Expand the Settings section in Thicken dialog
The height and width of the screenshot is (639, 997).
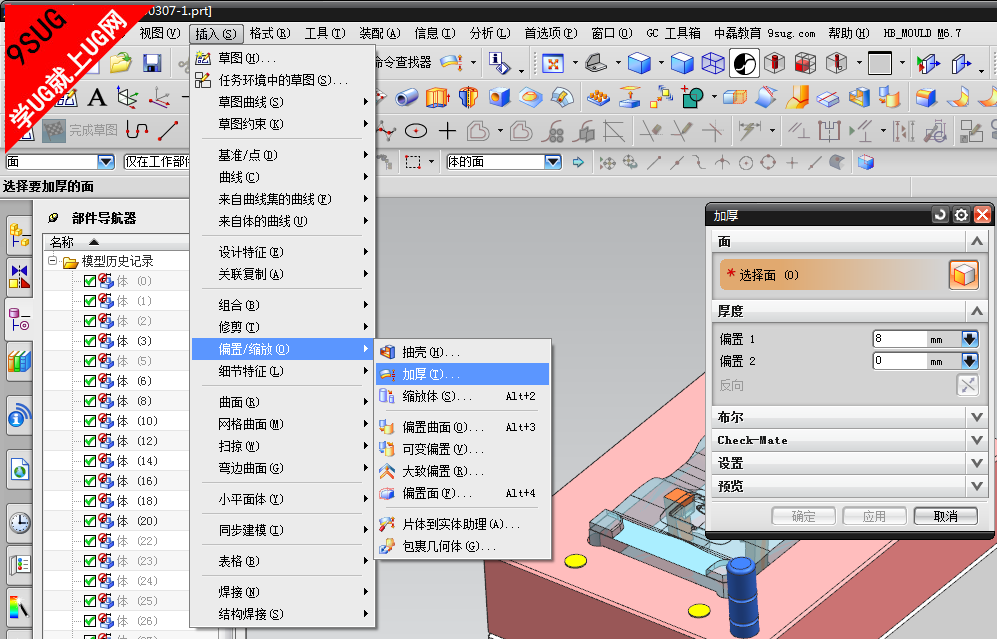pyautogui.click(x=977, y=463)
